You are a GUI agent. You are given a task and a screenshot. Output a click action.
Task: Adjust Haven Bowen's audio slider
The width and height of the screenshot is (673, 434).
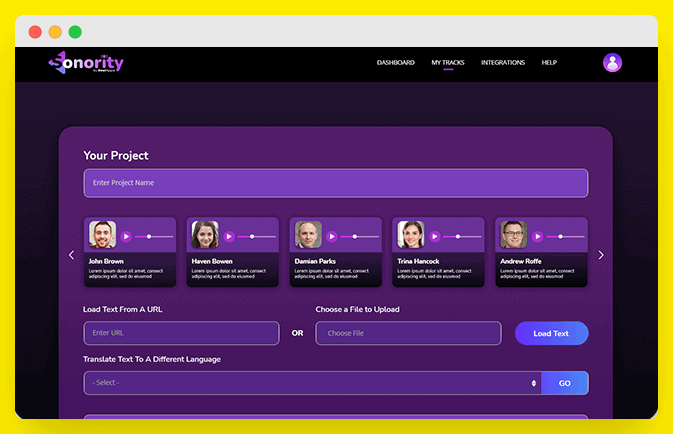257,237
